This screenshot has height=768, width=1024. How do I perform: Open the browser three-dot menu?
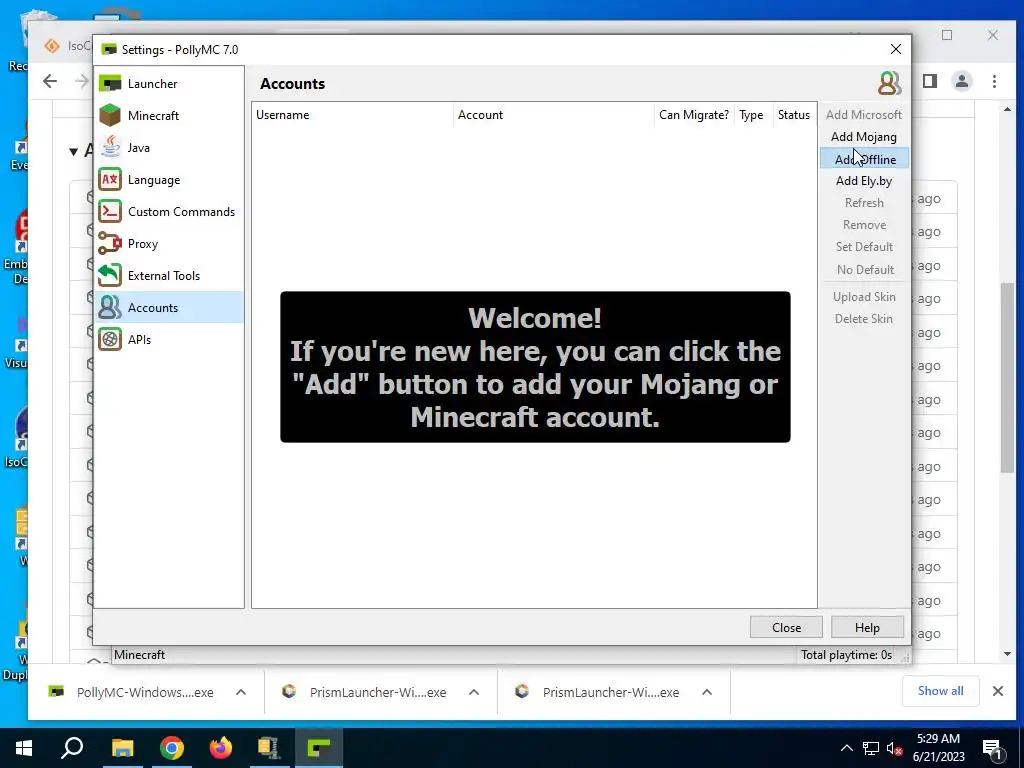point(994,81)
